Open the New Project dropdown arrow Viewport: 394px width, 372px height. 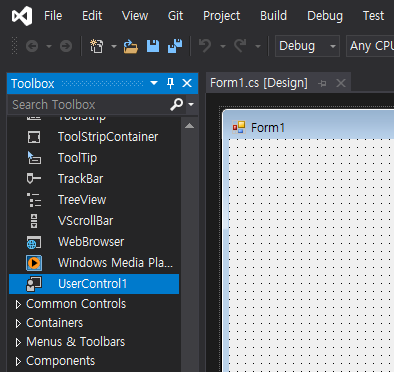(114, 46)
